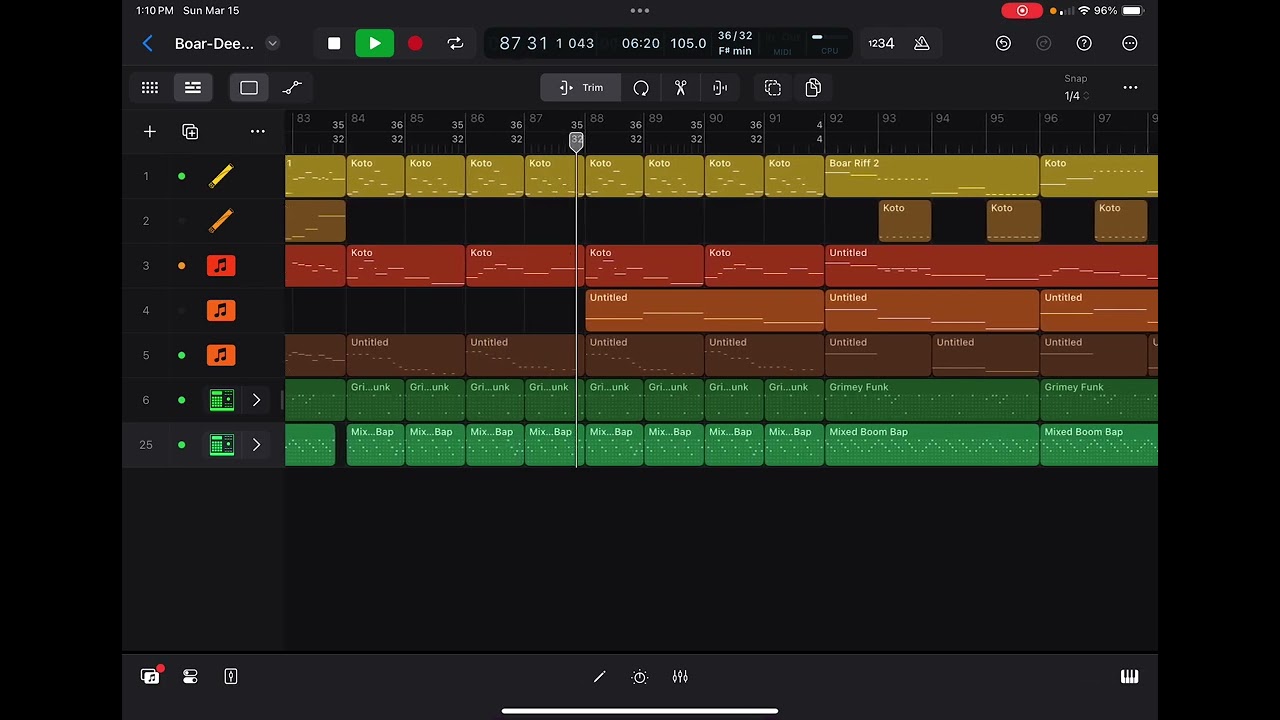Undo the last action
Viewport: 1280px width, 720px height.
(x=1003, y=44)
